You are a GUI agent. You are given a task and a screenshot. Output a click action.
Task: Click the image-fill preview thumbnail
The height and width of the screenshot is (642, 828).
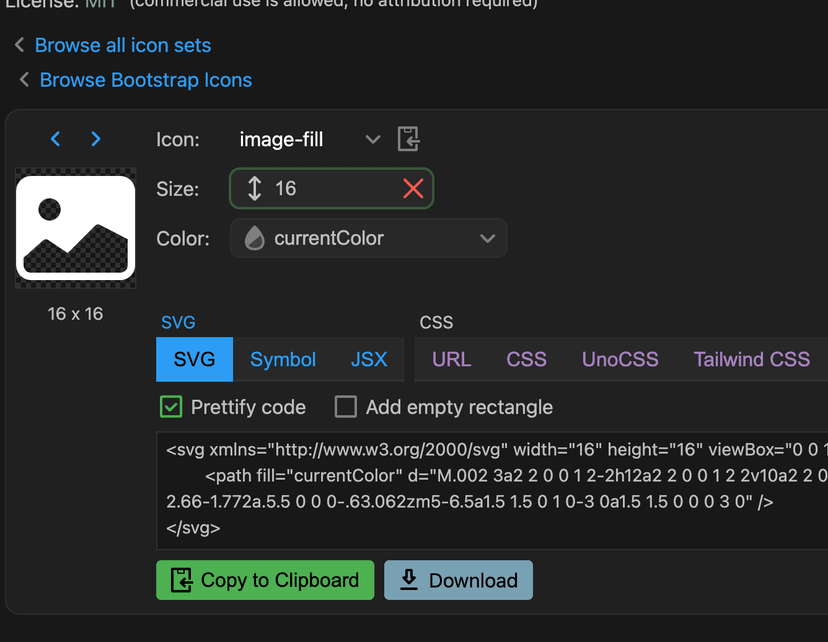tap(75, 227)
